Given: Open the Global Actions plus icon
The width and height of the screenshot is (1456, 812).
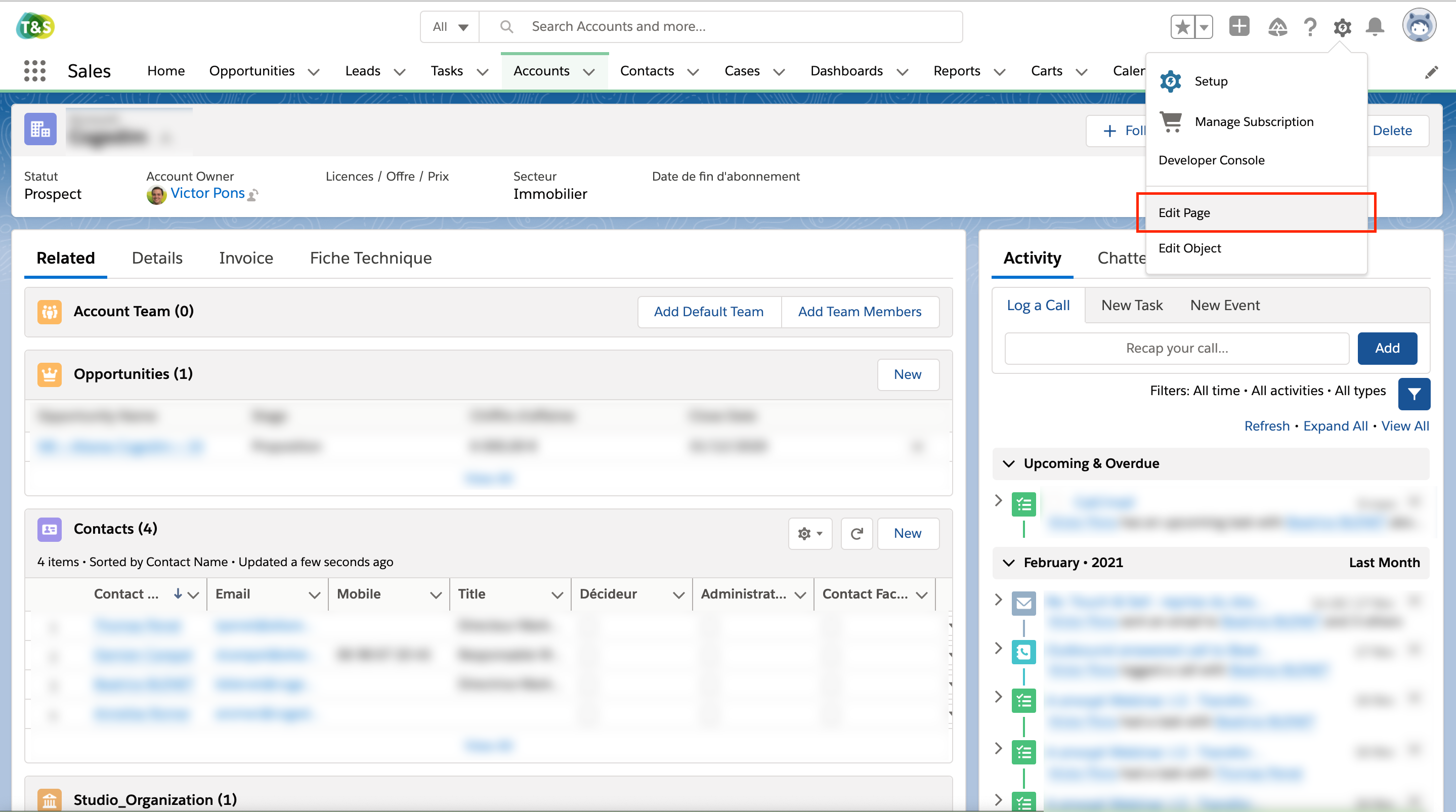Looking at the screenshot, I should [x=1239, y=26].
